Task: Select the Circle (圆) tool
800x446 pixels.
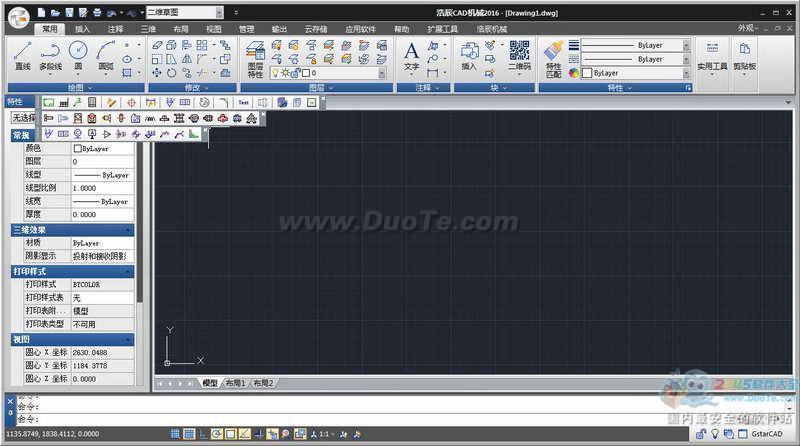Action: (x=78, y=56)
